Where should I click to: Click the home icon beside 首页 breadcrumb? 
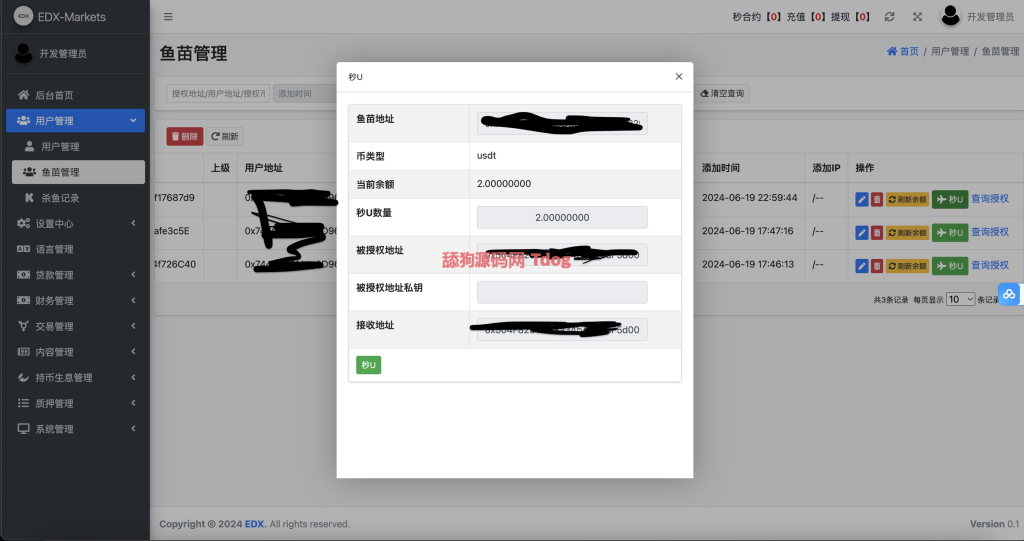click(x=892, y=51)
